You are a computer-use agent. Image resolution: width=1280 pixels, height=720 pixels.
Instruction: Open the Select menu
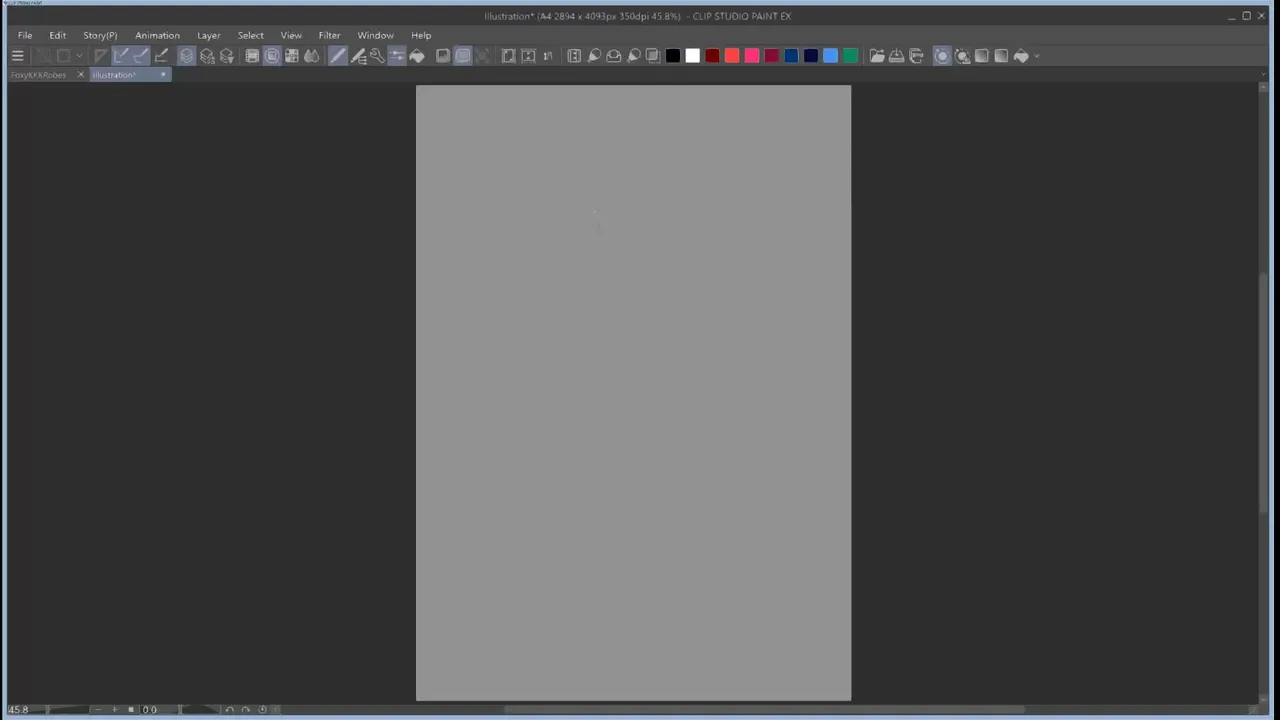pyautogui.click(x=250, y=35)
